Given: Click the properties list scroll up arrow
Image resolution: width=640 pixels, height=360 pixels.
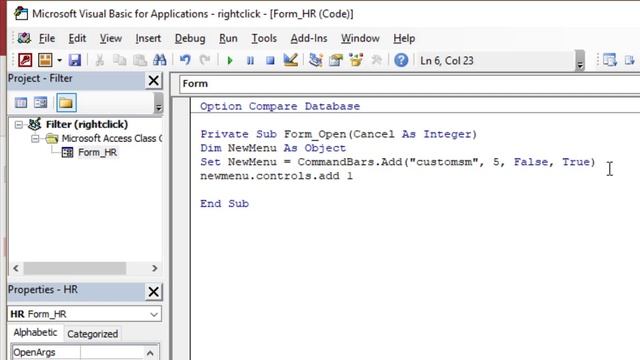Looking at the screenshot, I should point(150,353).
